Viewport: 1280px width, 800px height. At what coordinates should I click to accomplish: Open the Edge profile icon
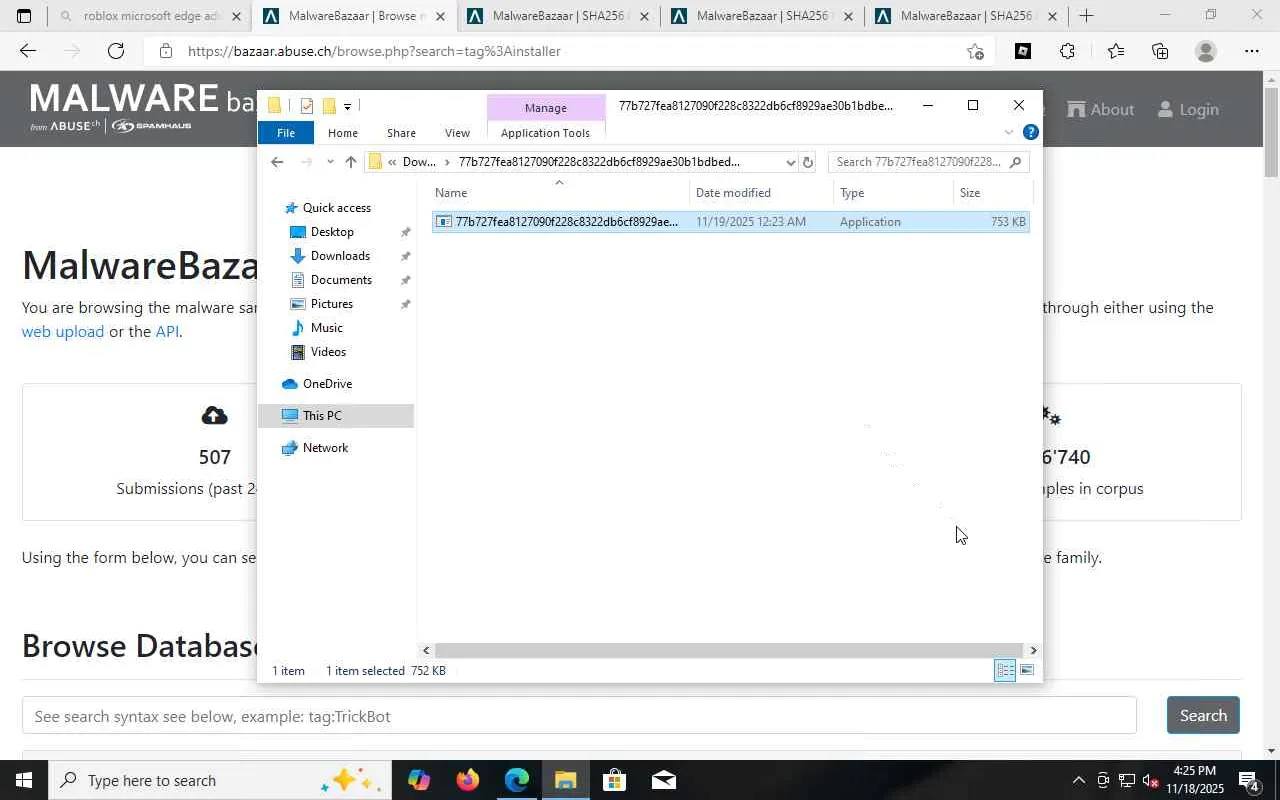(1206, 51)
